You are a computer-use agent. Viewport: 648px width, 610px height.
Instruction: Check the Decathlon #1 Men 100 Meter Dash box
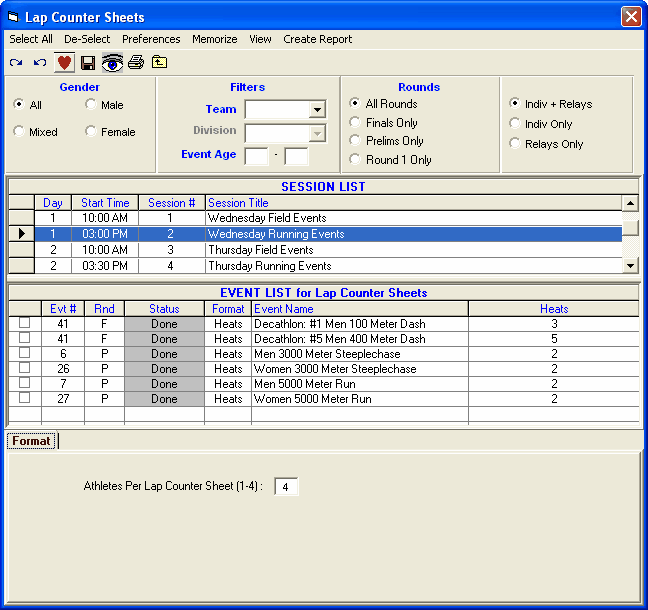(x=24, y=323)
